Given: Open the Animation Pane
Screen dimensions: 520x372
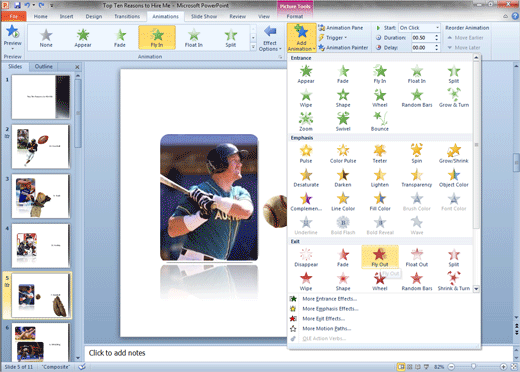Looking at the screenshot, I should (341, 28).
